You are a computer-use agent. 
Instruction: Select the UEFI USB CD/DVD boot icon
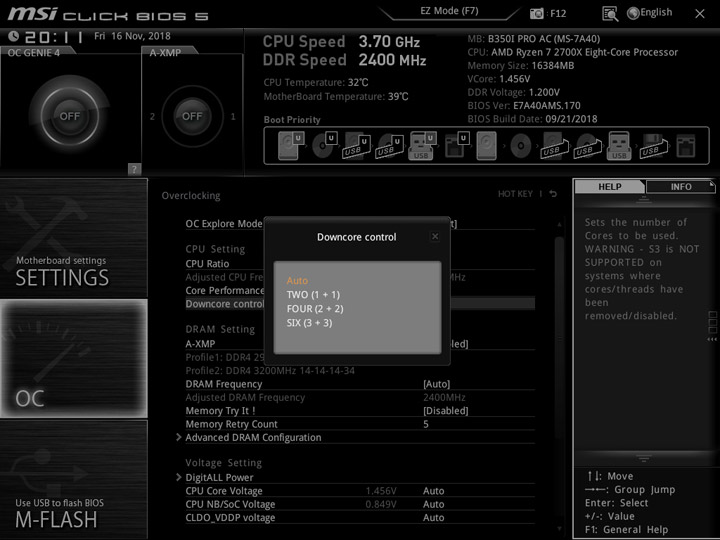pos(390,146)
